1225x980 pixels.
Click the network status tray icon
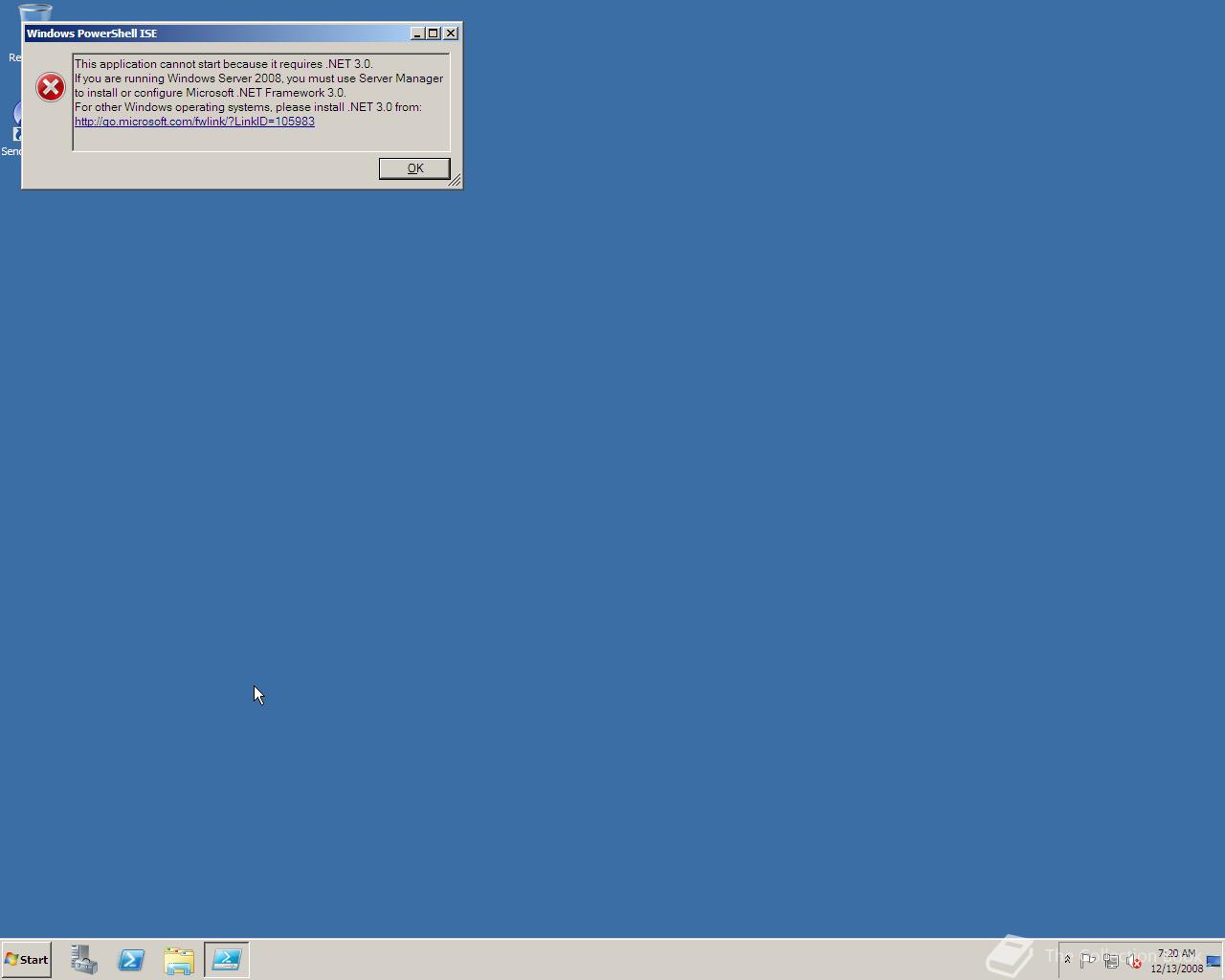tap(1111, 961)
